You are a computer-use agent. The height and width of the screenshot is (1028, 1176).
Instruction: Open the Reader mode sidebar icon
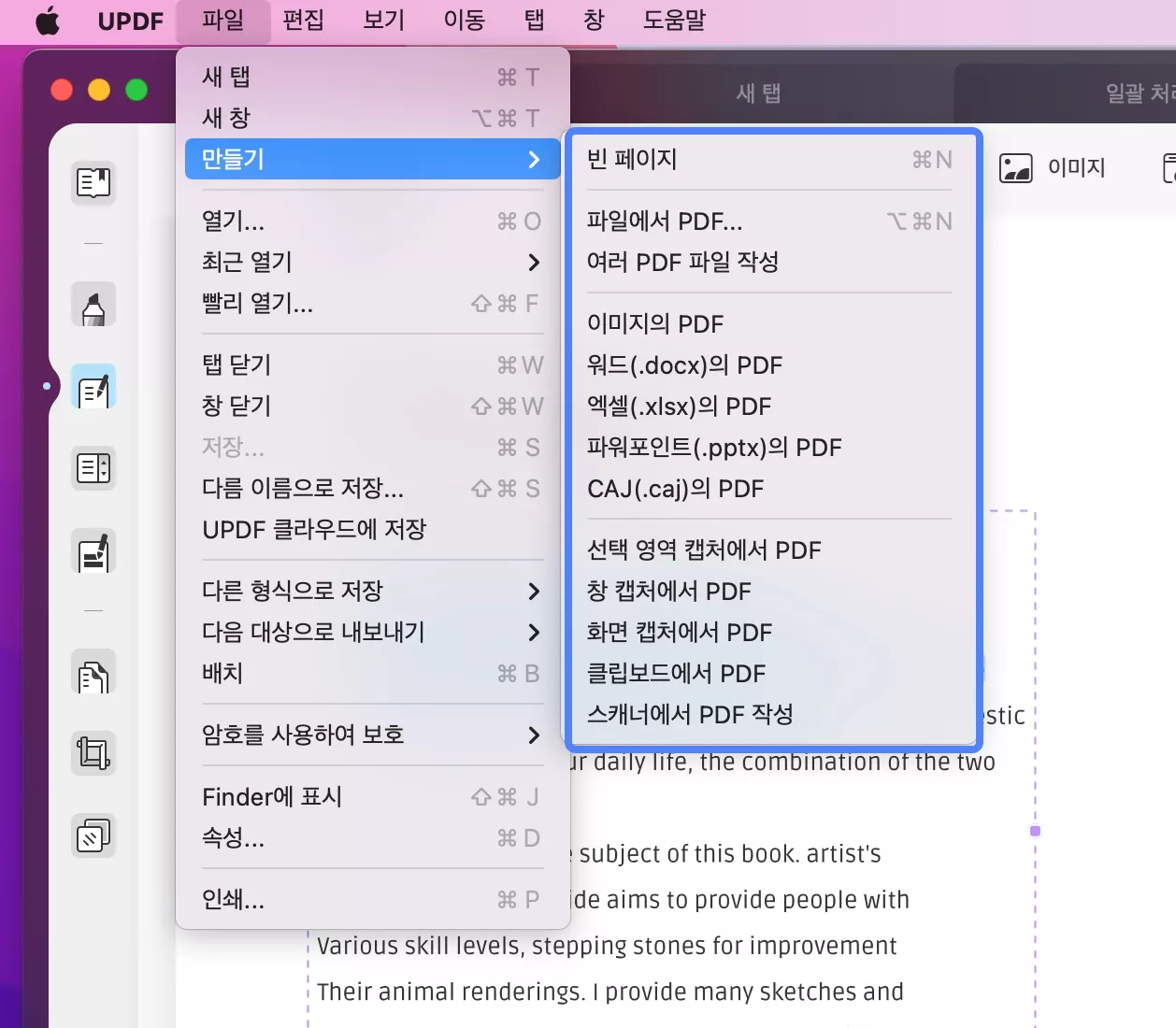click(x=93, y=182)
